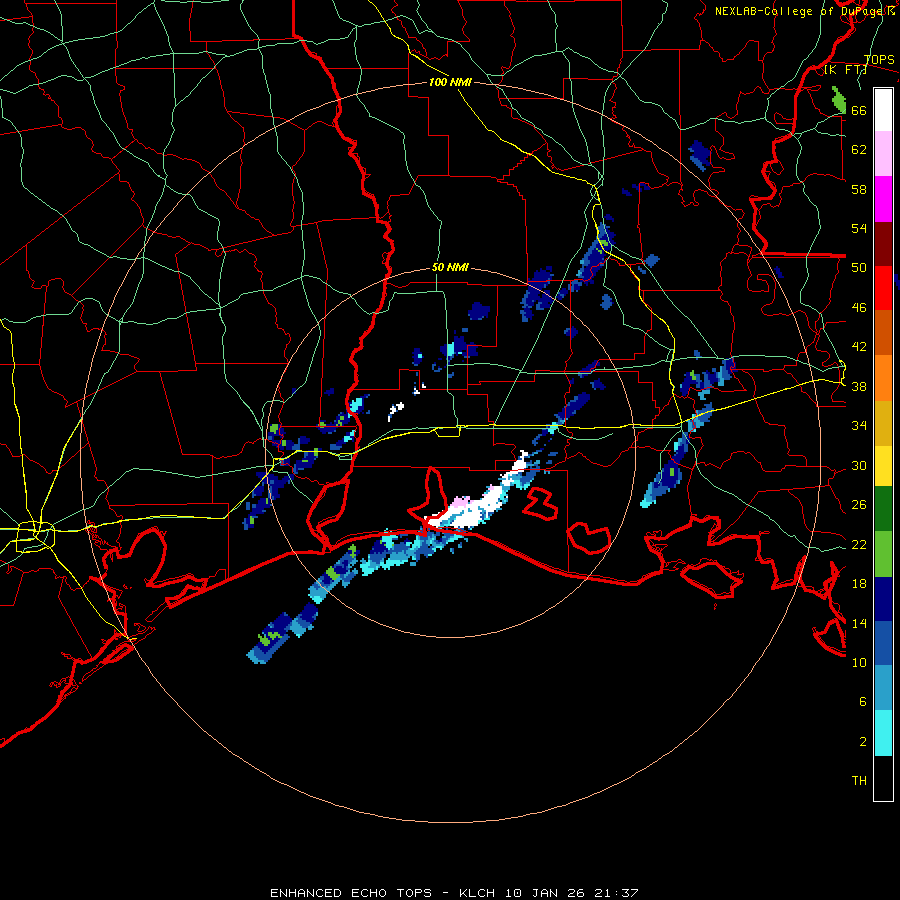
Task: Click the "50" legend value
Action: 859,268
